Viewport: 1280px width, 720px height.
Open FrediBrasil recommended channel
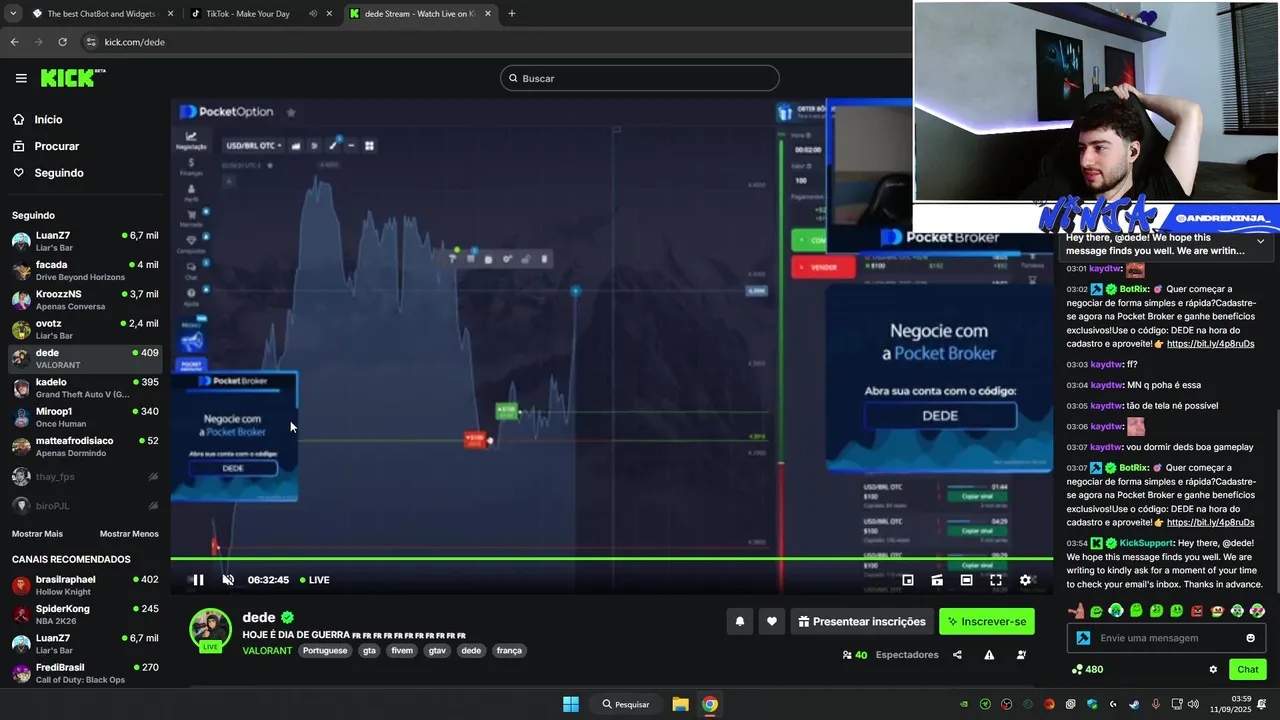pyautogui.click(x=85, y=673)
